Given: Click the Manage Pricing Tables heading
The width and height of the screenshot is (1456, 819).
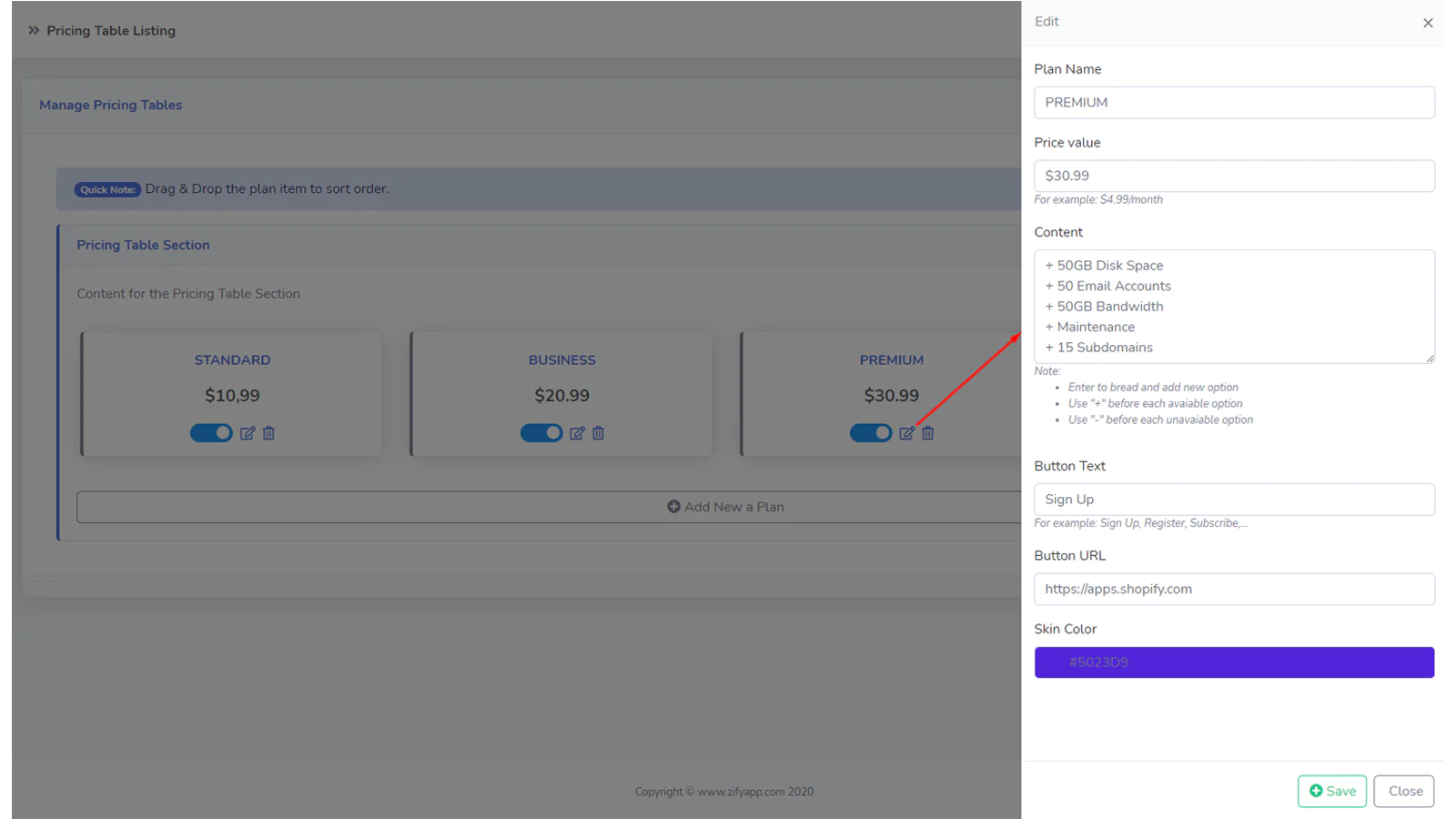Looking at the screenshot, I should point(110,105).
